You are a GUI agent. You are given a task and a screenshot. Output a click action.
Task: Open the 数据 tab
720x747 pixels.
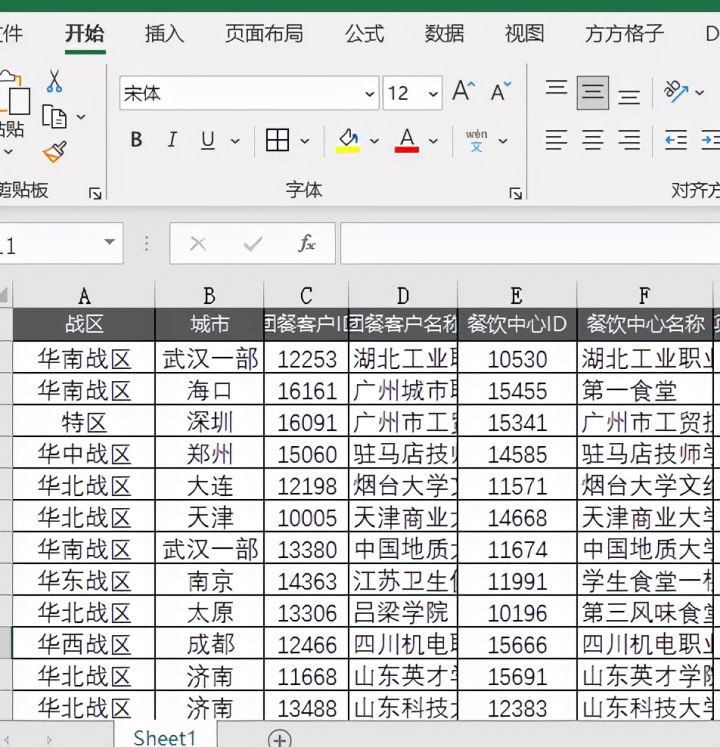(444, 34)
